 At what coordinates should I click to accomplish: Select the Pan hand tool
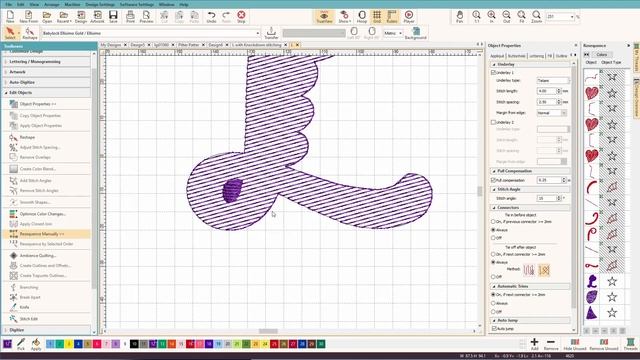coord(460,17)
